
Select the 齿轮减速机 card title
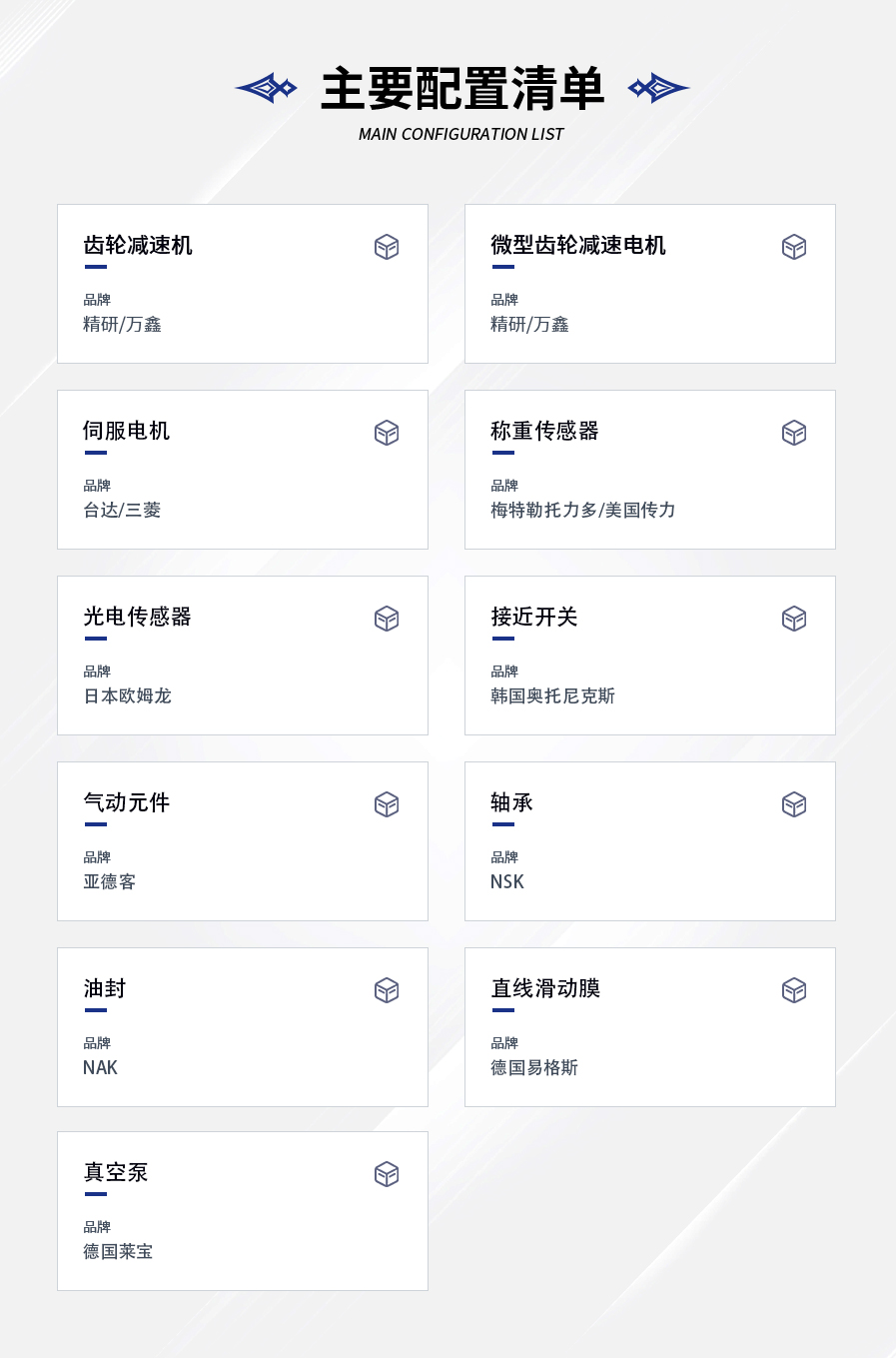[138, 245]
